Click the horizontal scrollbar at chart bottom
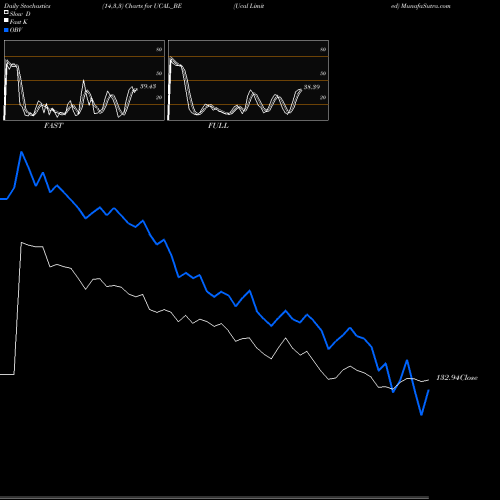The image size is (500, 500). [x=214, y=498]
